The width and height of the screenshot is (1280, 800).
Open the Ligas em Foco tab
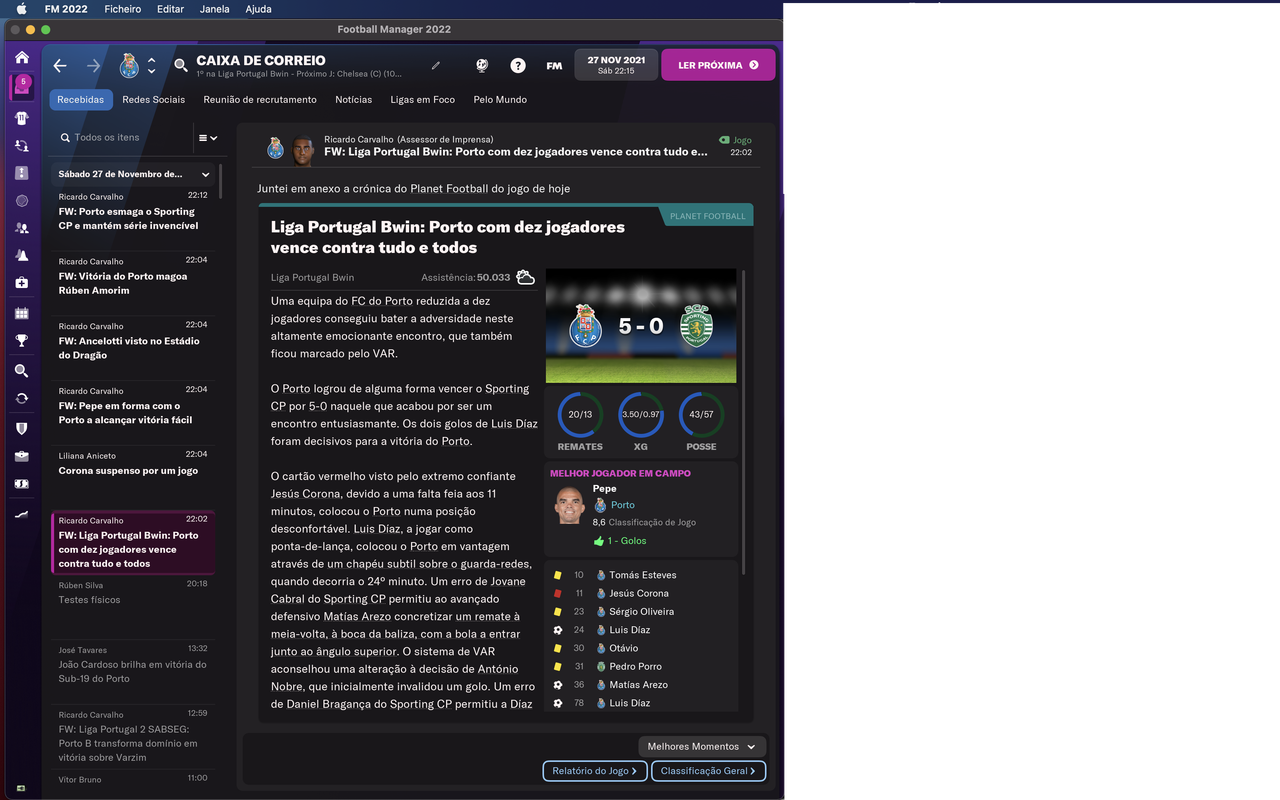point(423,100)
